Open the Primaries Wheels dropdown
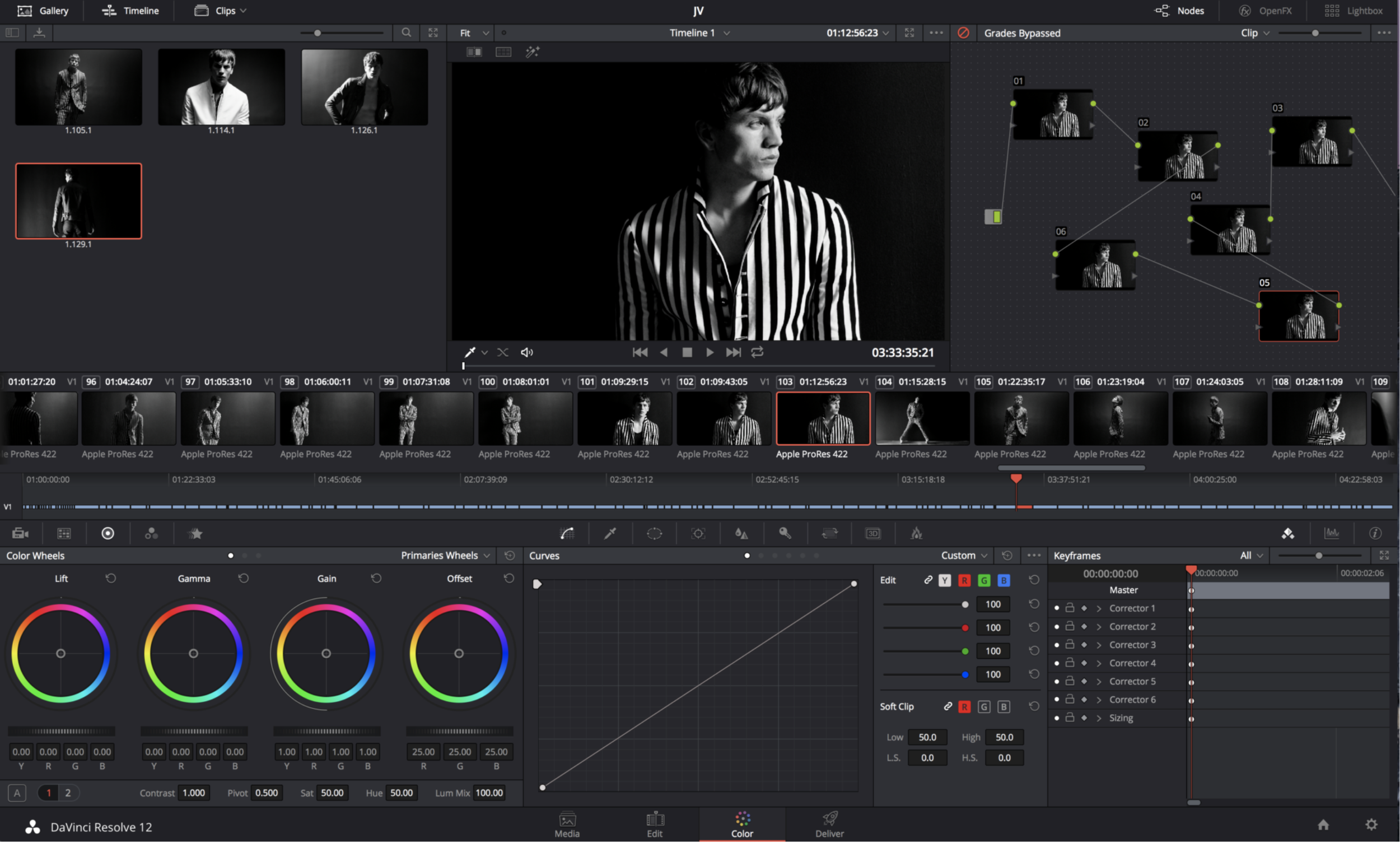The height and width of the screenshot is (843, 1400). (x=445, y=556)
